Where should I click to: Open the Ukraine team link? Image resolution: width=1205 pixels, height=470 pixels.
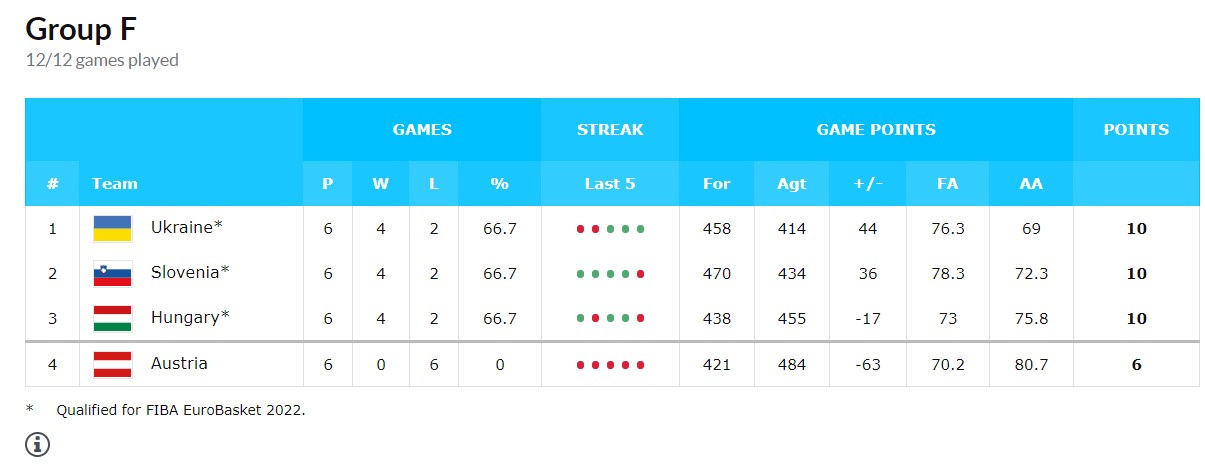(186, 227)
